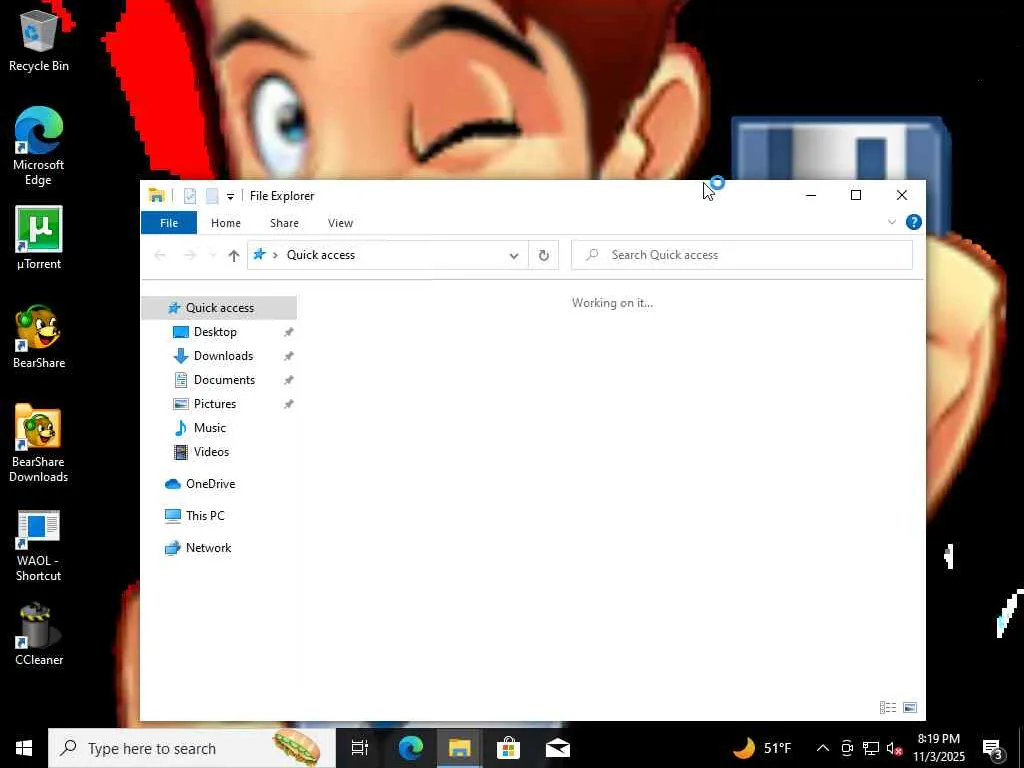This screenshot has height=768, width=1024.
Task: Expand the ribbon with the chevron
Action: pyautogui.click(x=891, y=222)
